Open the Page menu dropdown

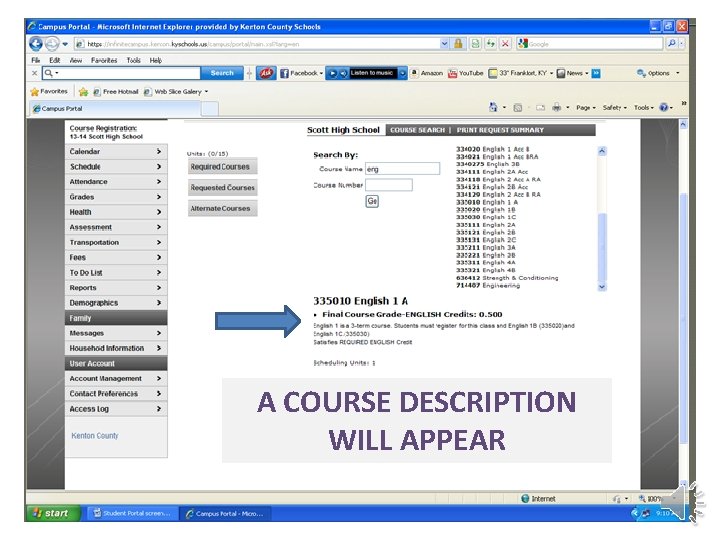(586, 108)
